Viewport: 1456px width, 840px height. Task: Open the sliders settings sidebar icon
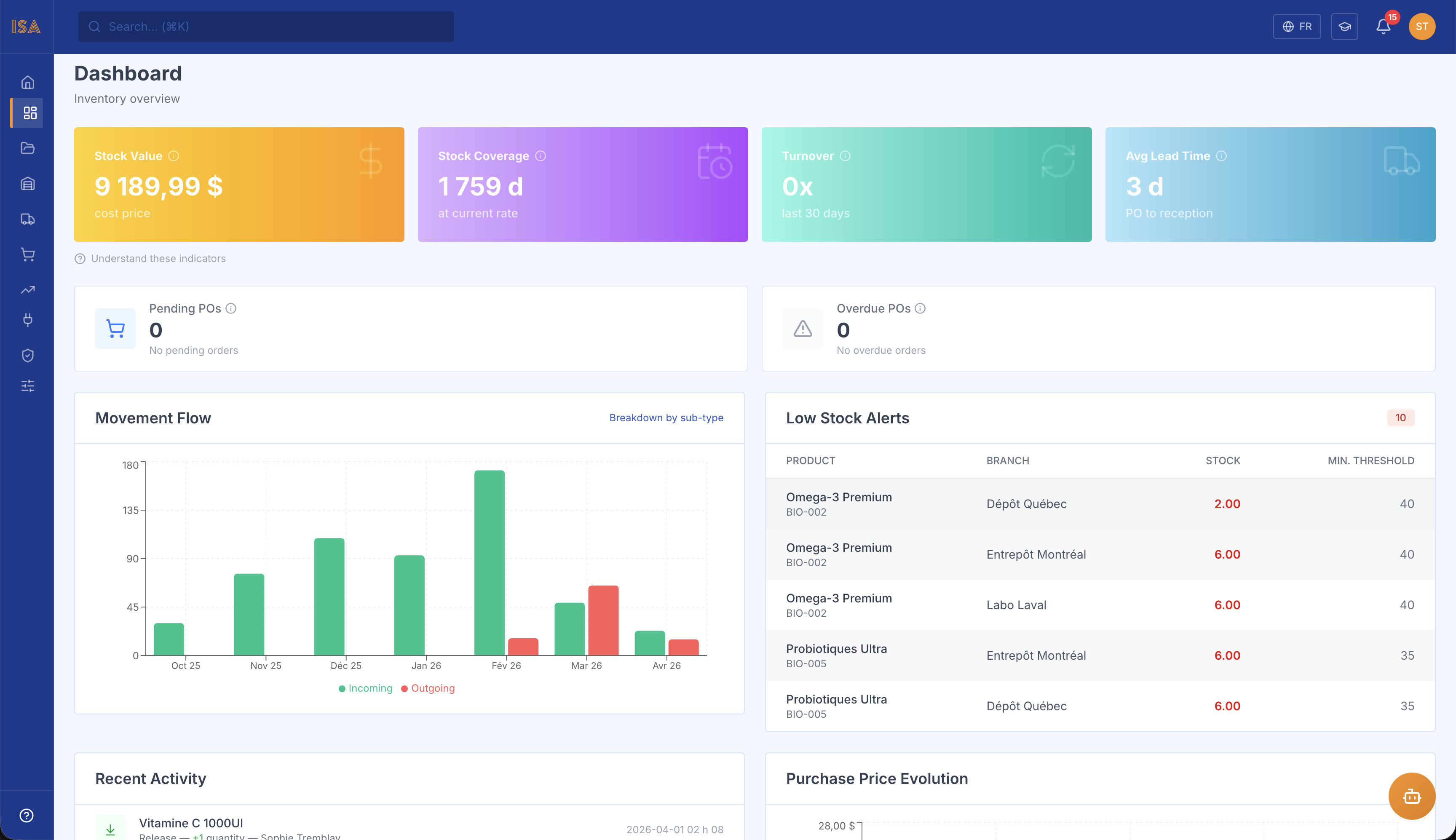[x=27, y=385]
